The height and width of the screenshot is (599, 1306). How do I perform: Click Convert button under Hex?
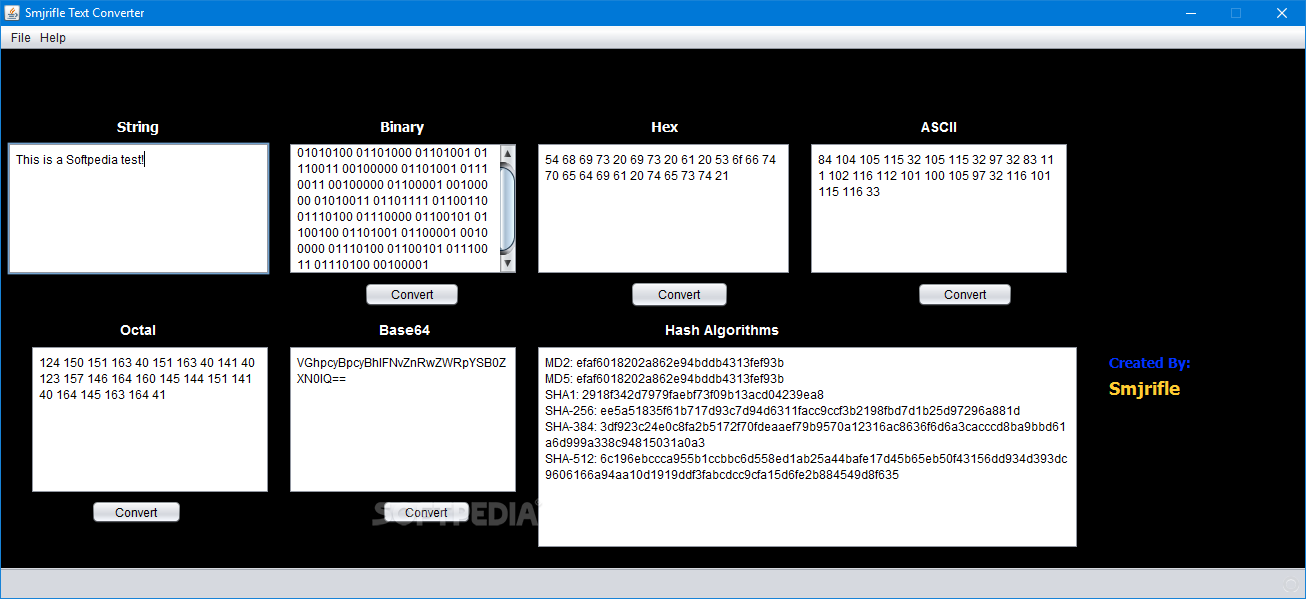(679, 294)
